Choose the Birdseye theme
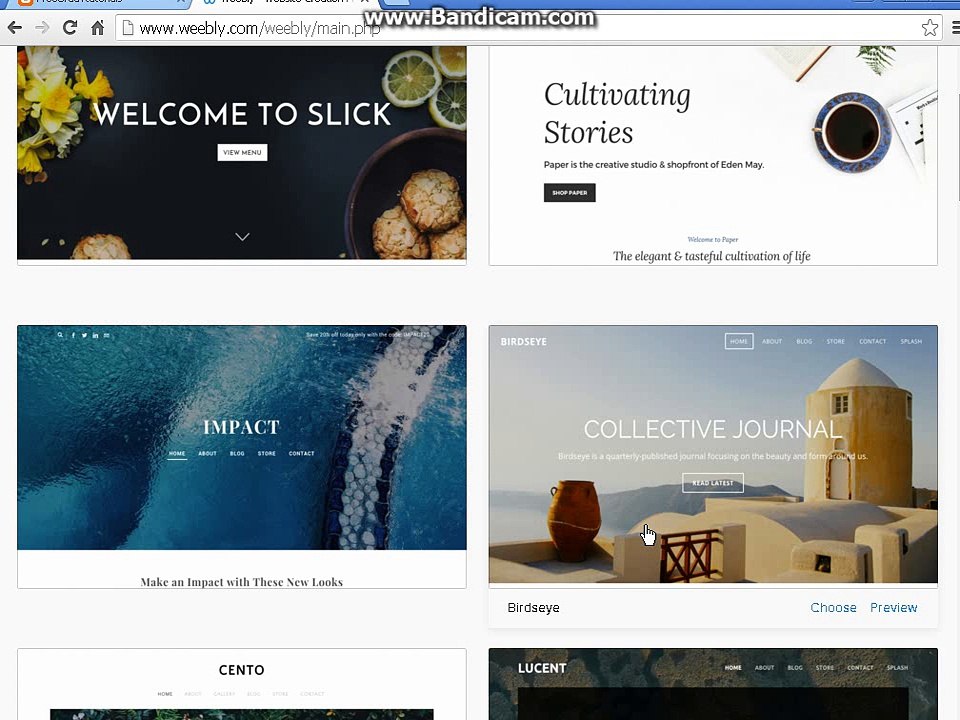Screen dimensions: 960x720 [833, 607]
